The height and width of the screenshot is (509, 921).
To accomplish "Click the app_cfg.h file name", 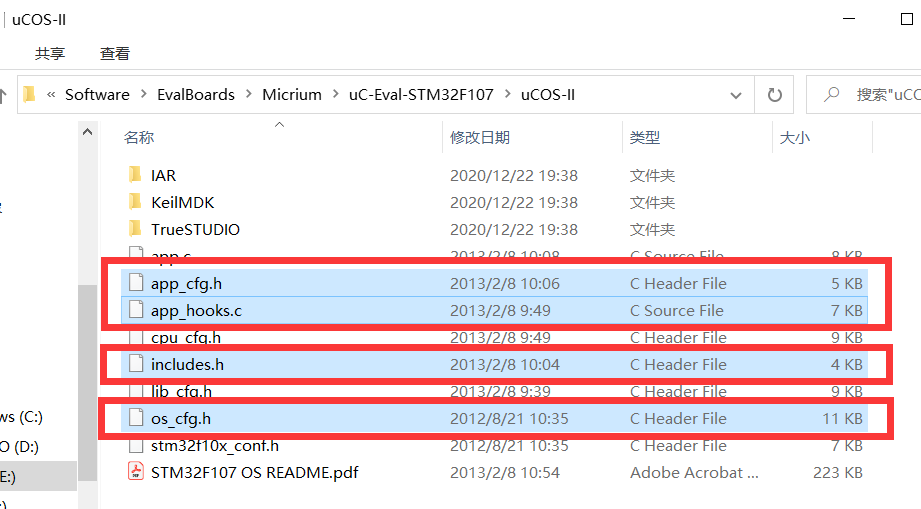I will (186, 284).
